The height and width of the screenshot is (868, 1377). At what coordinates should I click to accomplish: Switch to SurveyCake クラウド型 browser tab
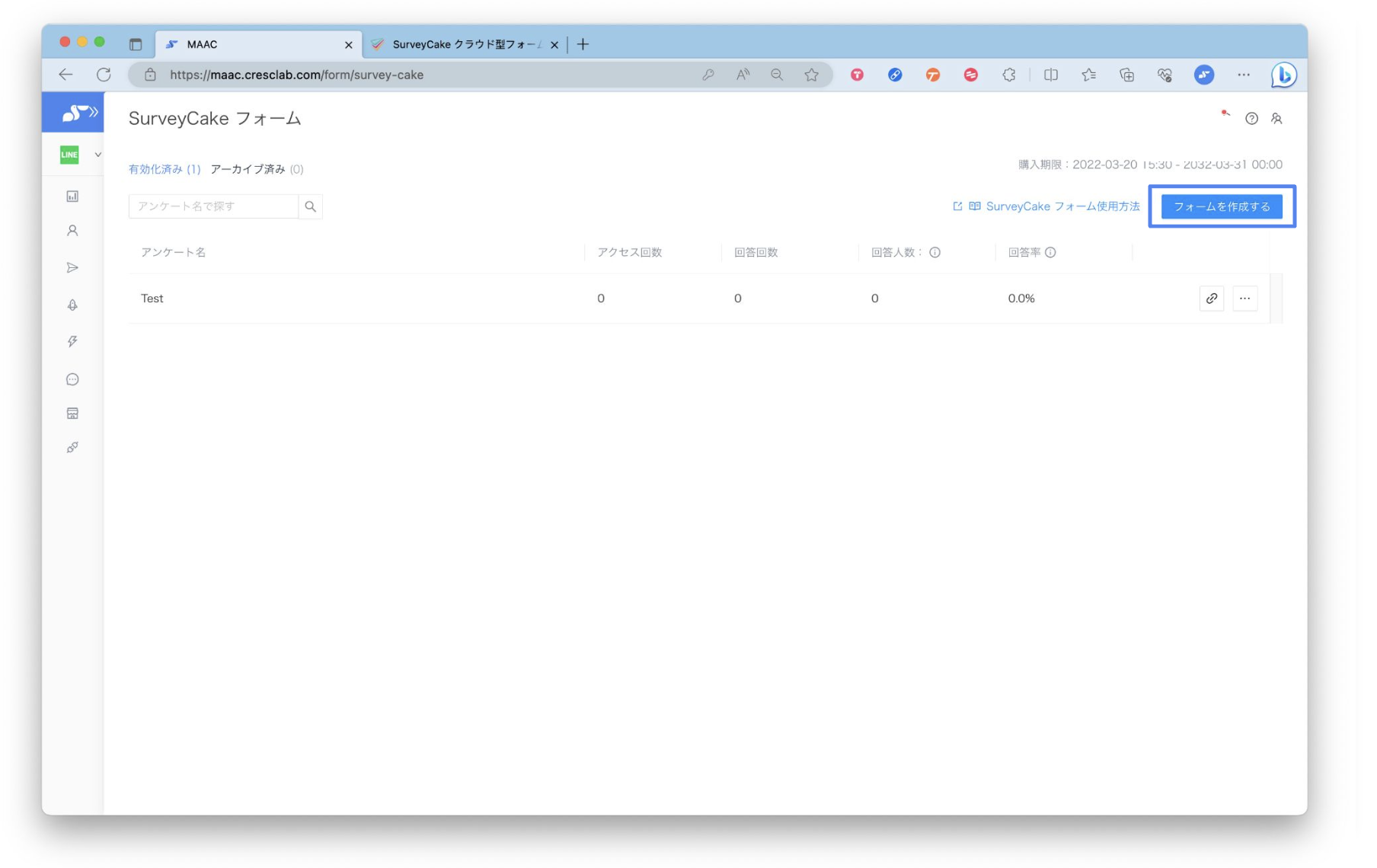pyautogui.click(x=466, y=44)
